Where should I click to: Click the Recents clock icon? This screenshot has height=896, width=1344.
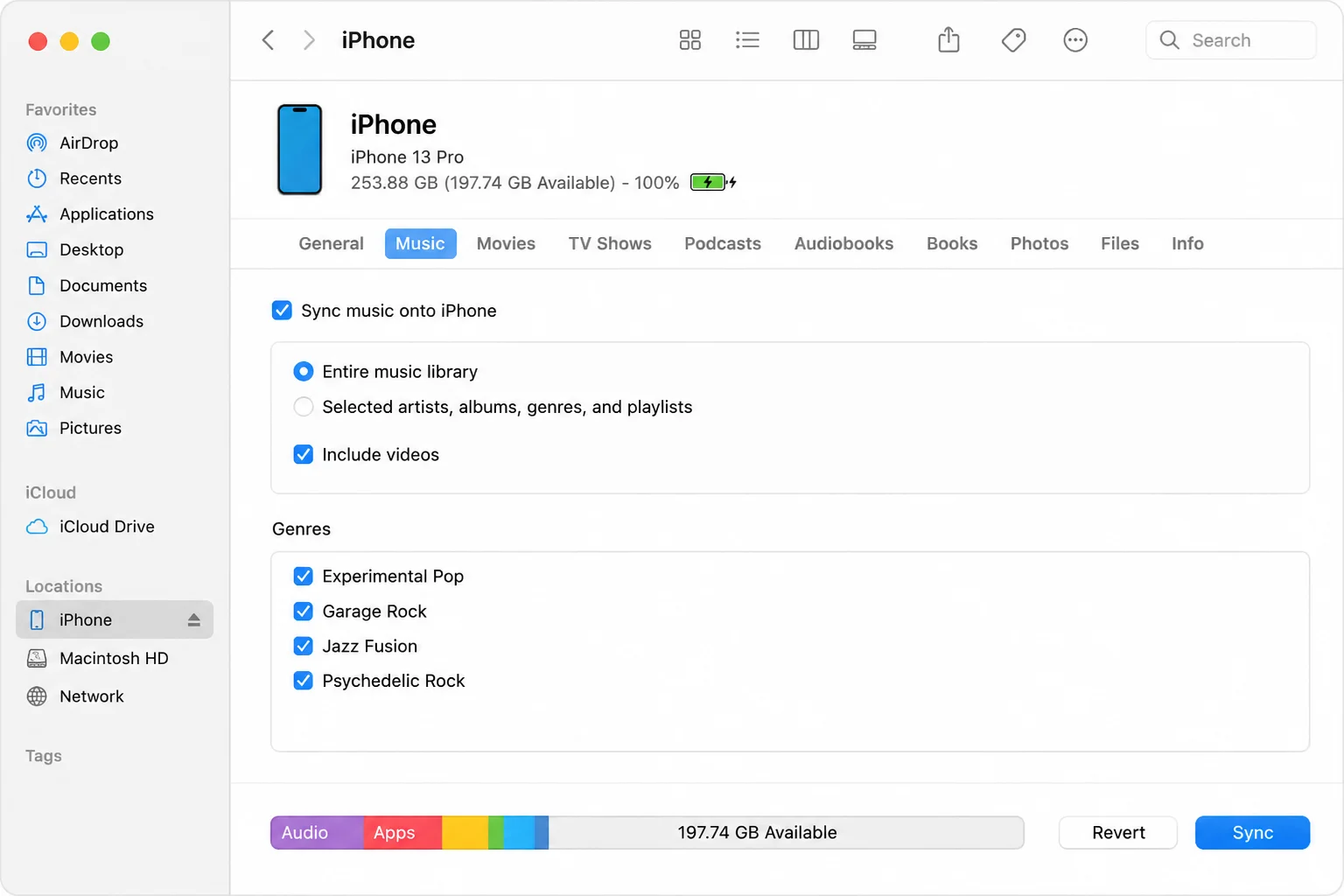point(37,178)
